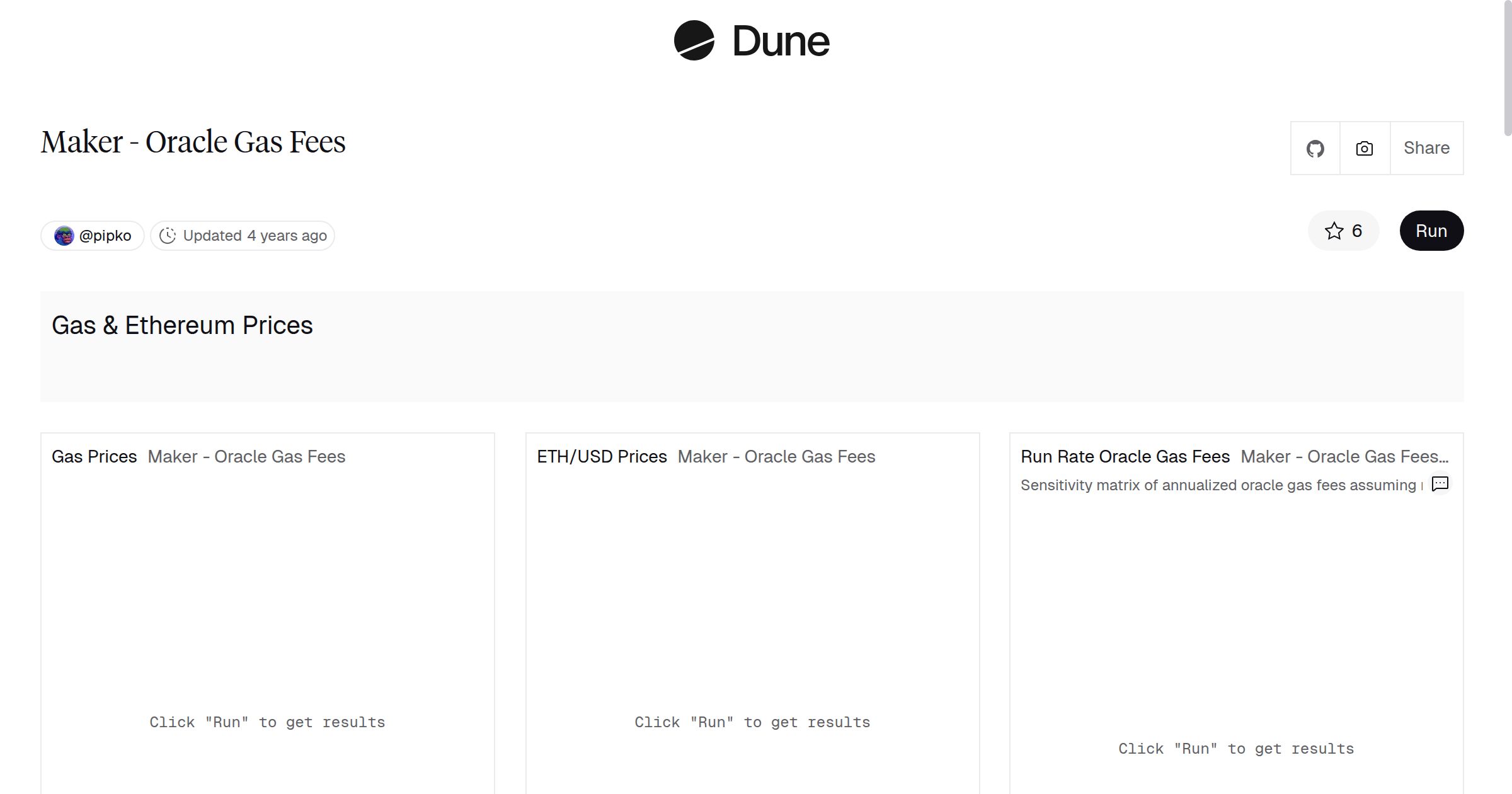Screen dimensions: 1512x794
Task: Open Run Rate Oracle Gas Fees title
Action: pyautogui.click(x=1125, y=456)
